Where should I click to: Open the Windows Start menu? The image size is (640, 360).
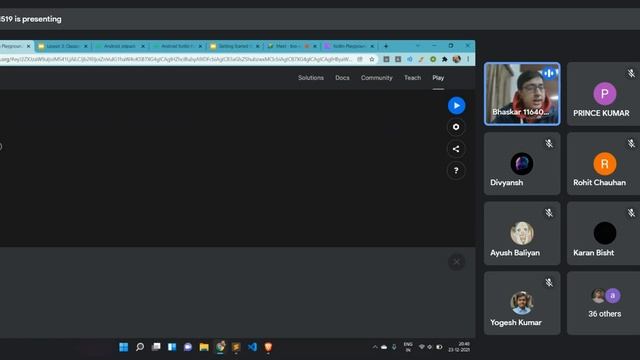tap(123, 347)
